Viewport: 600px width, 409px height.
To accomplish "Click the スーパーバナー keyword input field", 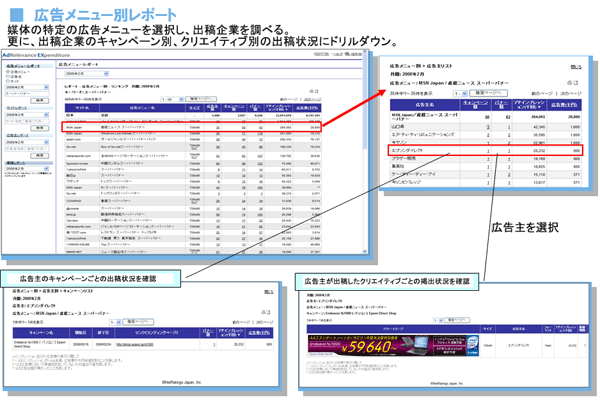I will coord(27,93).
